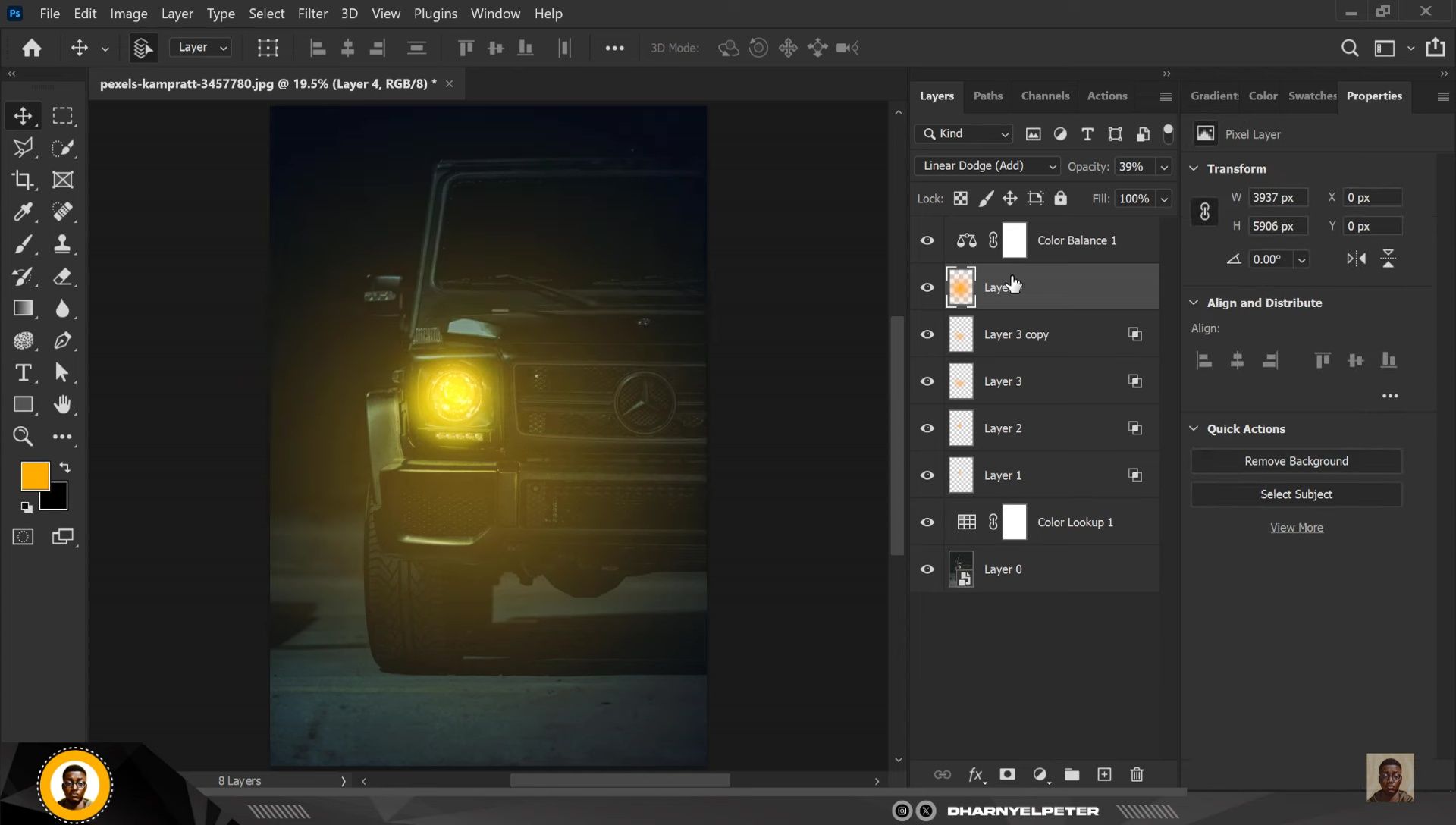Create a new group folder icon
Image resolution: width=1456 pixels, height=825 pixels.
[1072, 774]
